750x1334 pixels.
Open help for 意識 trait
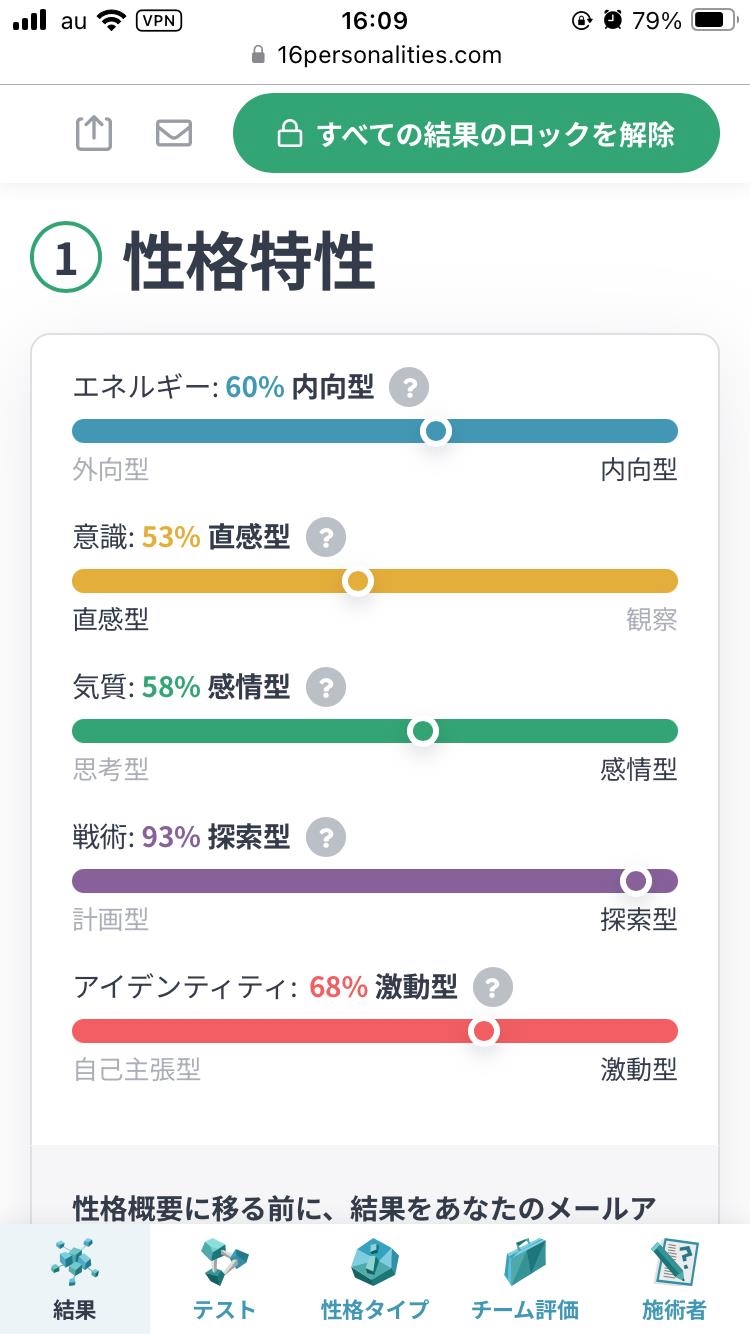[325, 538]
